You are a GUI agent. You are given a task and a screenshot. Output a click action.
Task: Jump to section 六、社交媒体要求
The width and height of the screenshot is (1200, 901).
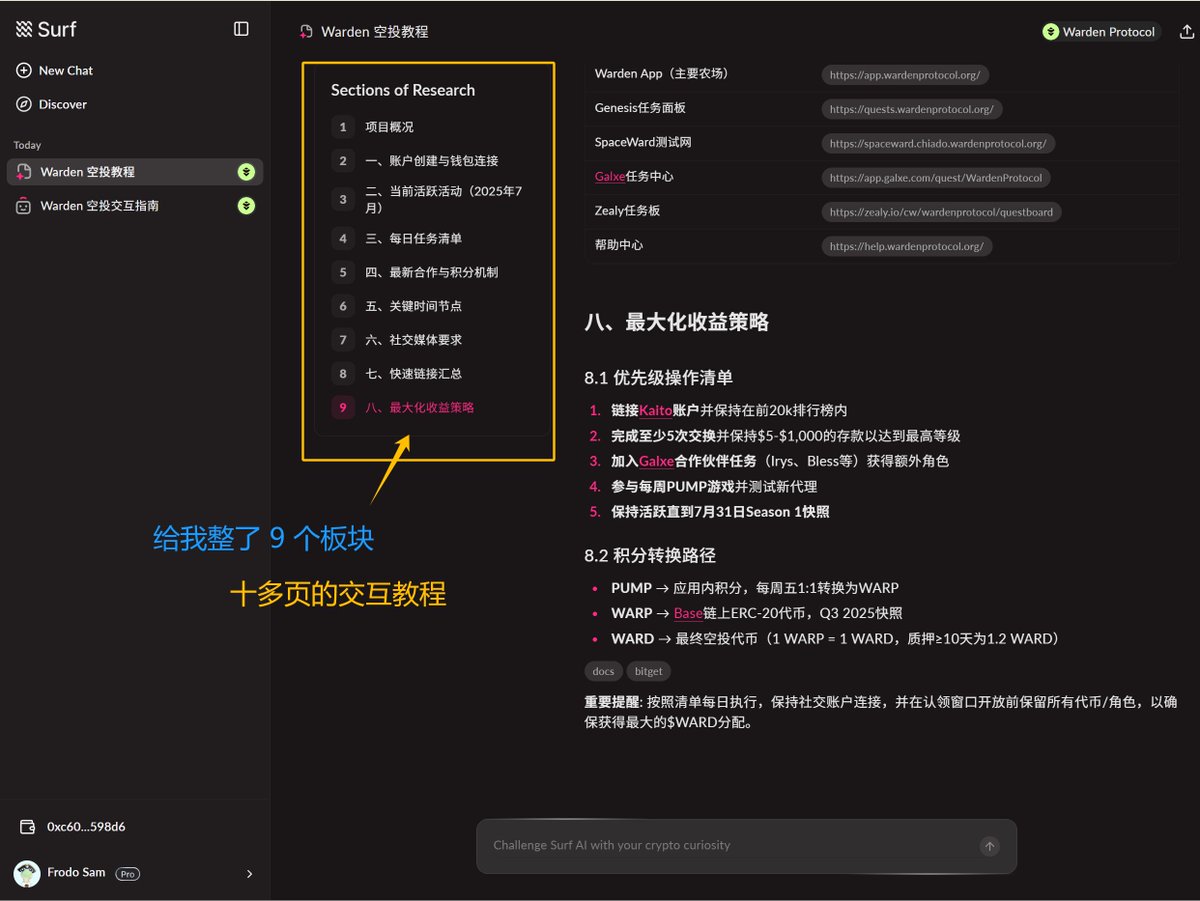(x=413, y=340)
